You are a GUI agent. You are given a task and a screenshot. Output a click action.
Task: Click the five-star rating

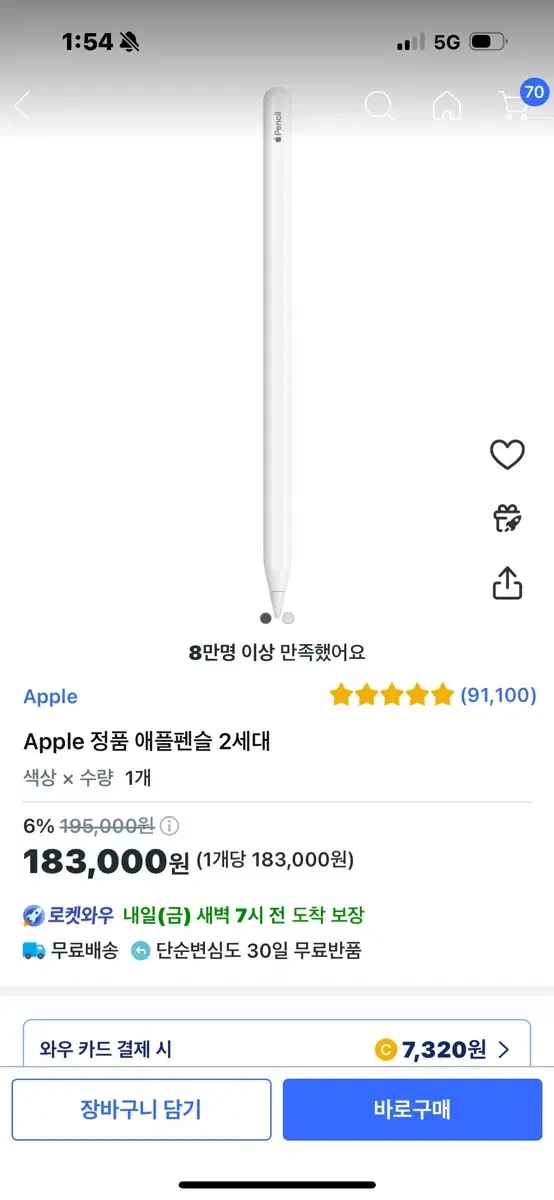pyautogui.click(x=391, y=695)
